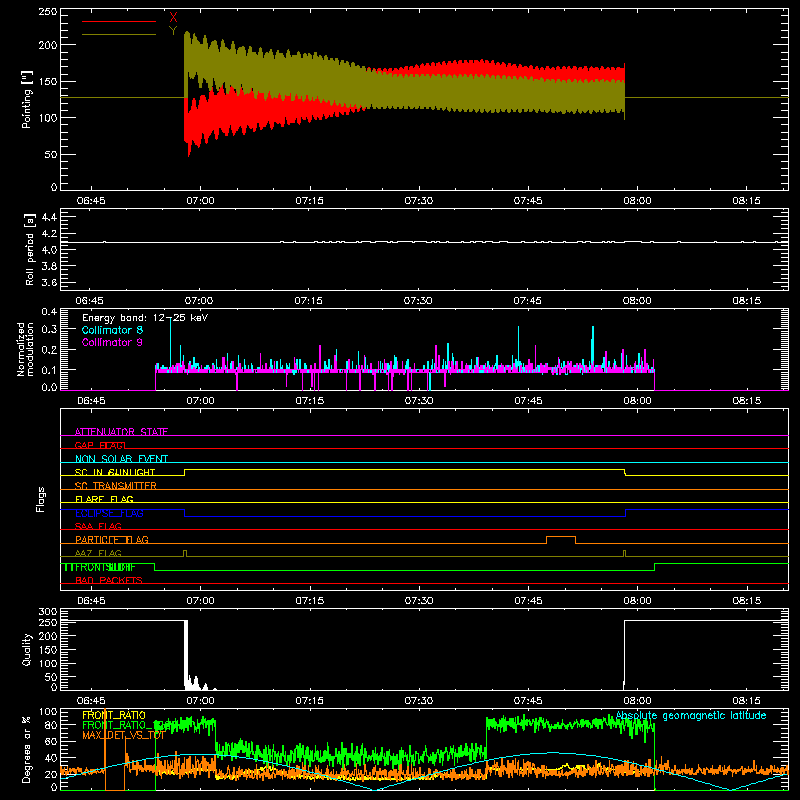Viewport: 800px width, 800px height.
Task: Click the 'Degrees or %' axis title
Action: (x=27, y=749)
